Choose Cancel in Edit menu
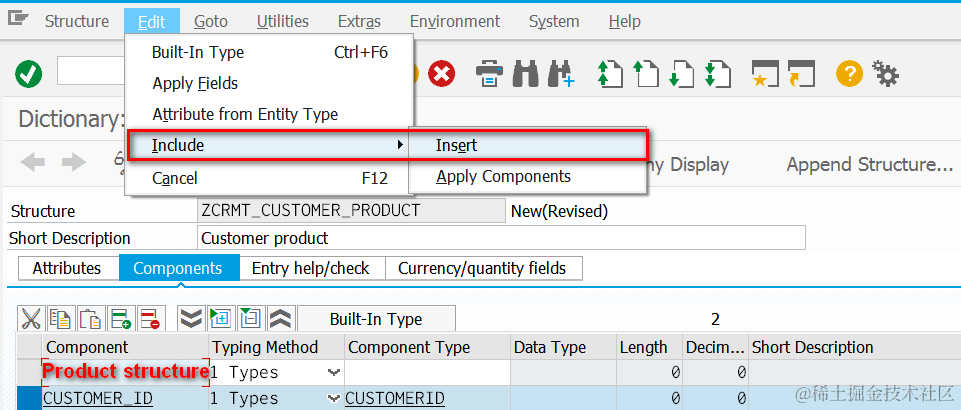 point(270,178)
